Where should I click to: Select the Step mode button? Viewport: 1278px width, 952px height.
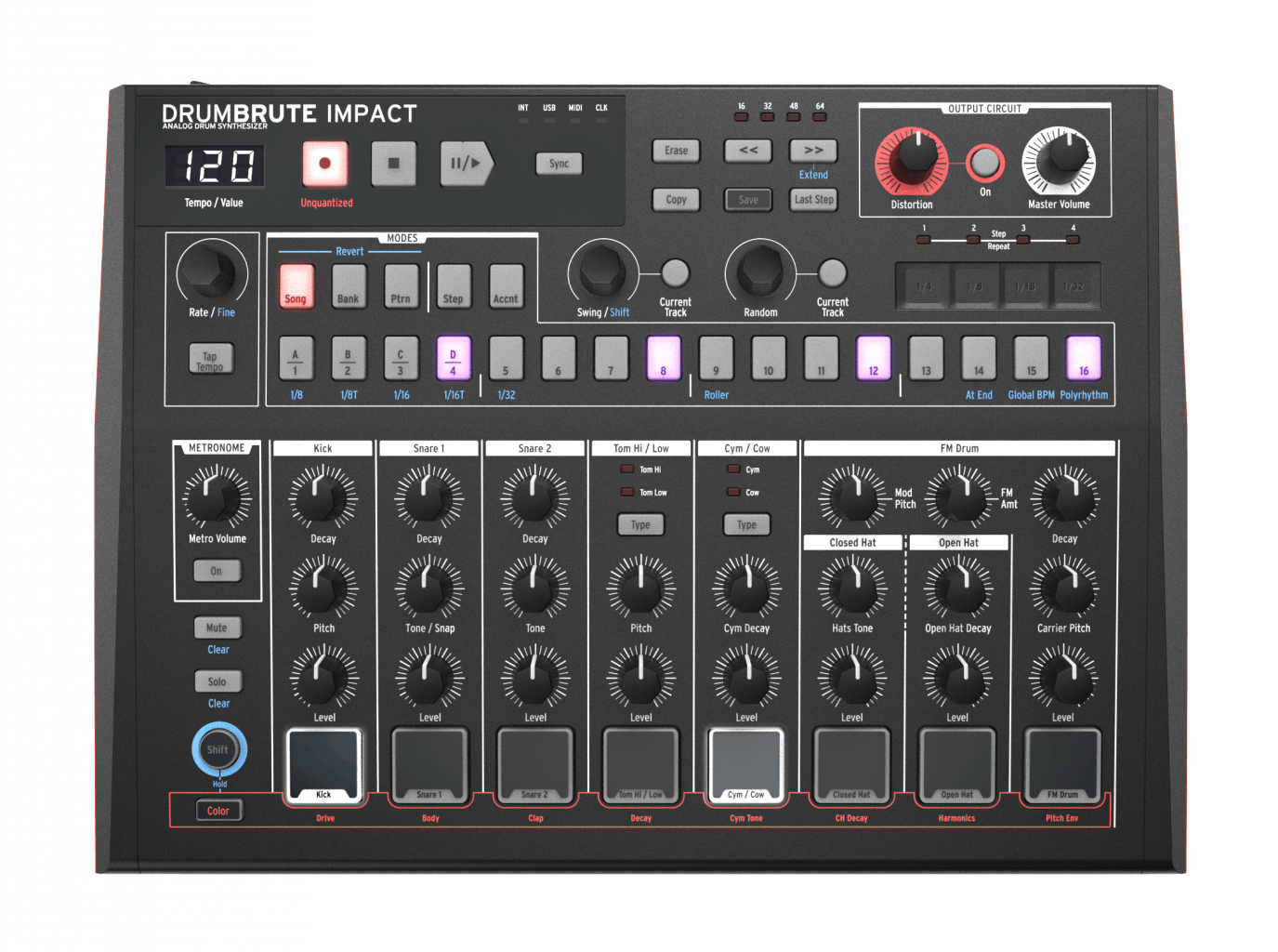(x=454, y=285)
